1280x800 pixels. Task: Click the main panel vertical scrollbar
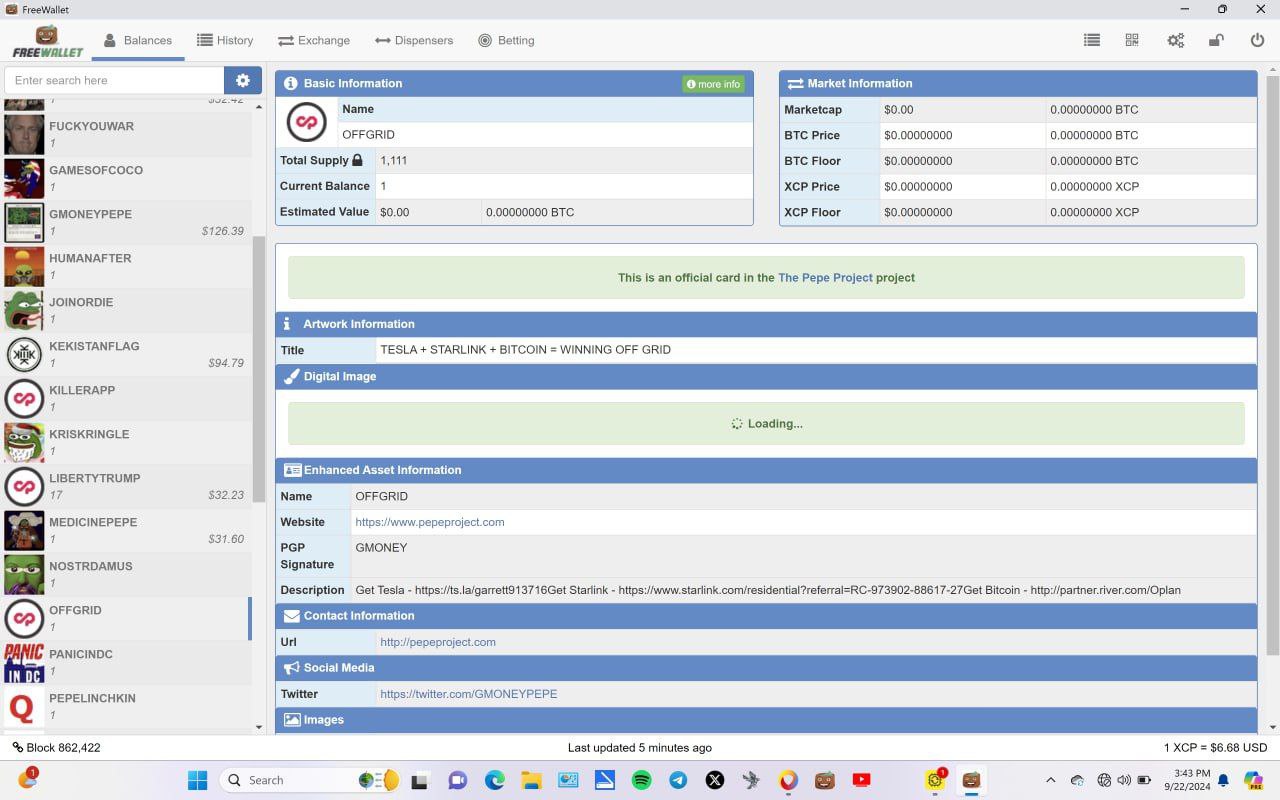1272,365
